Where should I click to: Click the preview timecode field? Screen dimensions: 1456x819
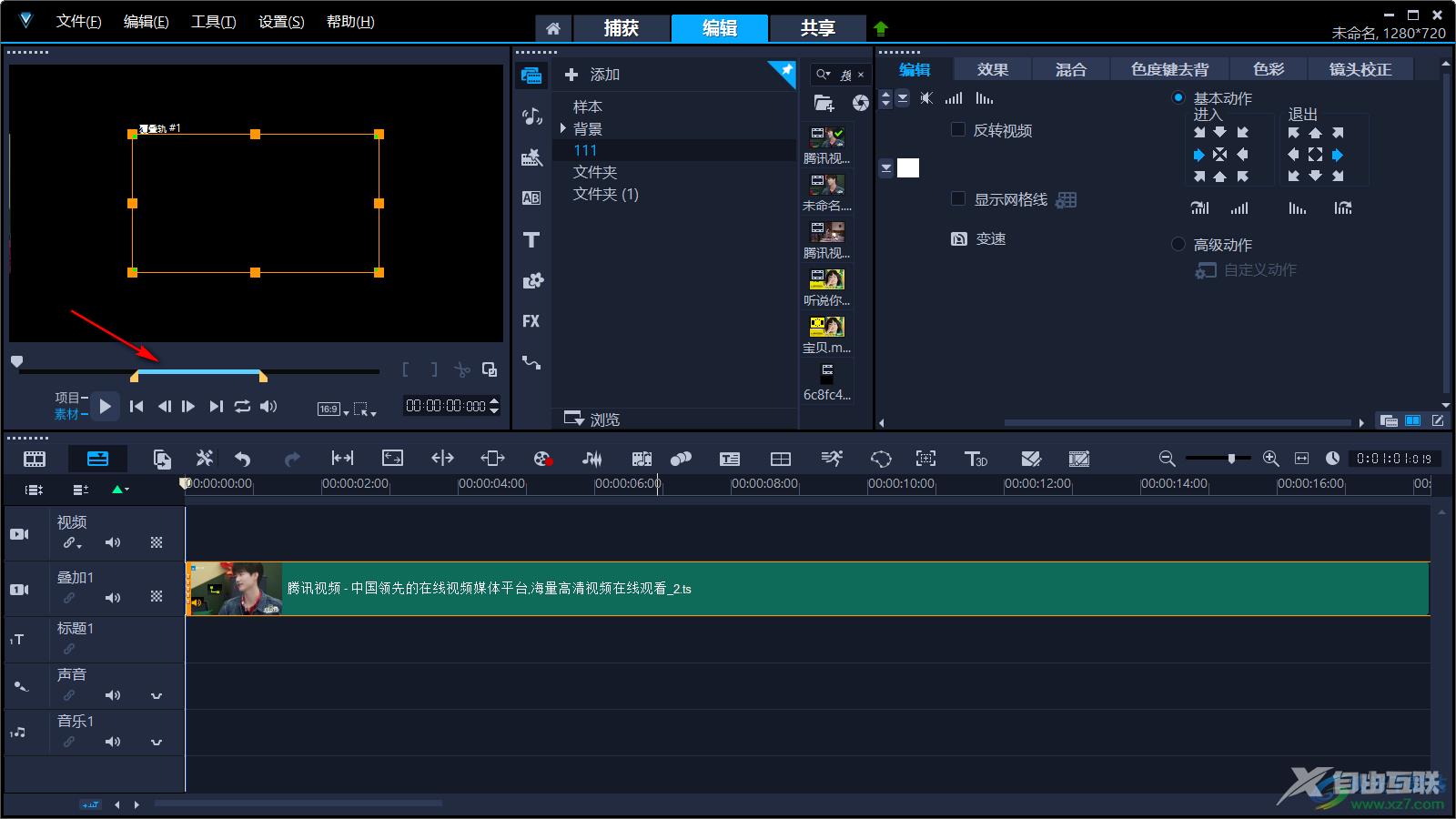[446, 407]
